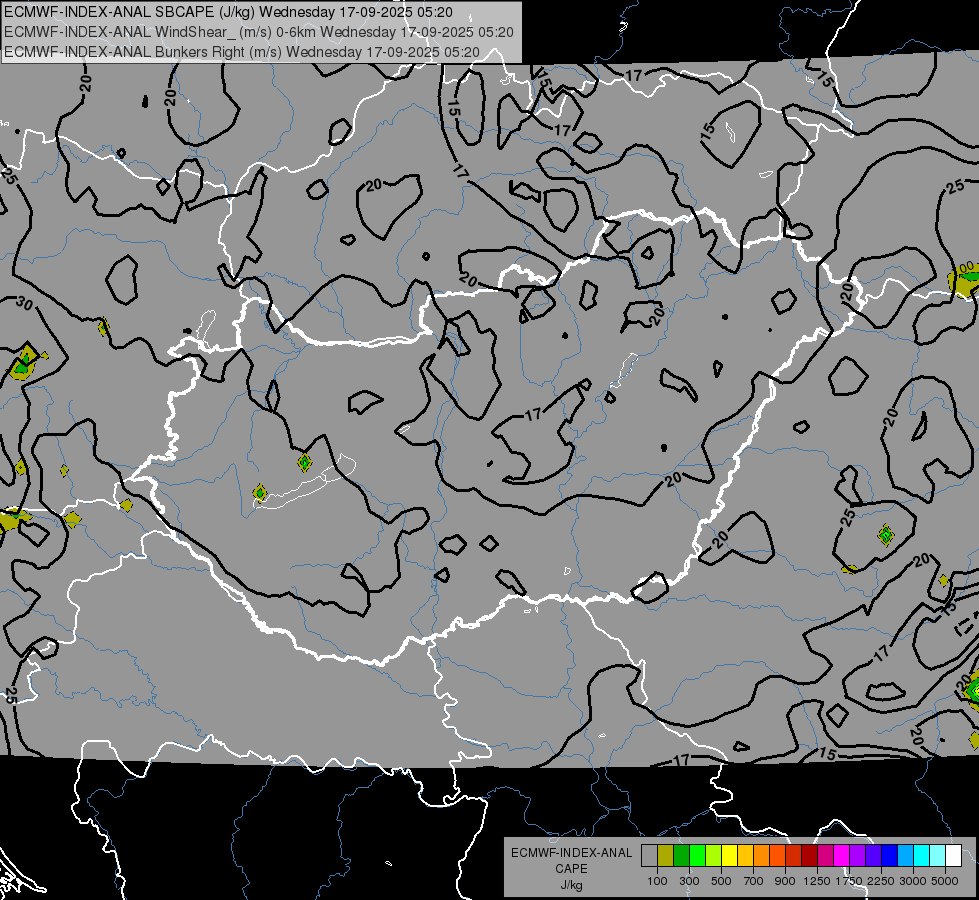Click the legend title ECMWF-INDEX-ANAL
This screenshot has height=900, width=979.
571,853
